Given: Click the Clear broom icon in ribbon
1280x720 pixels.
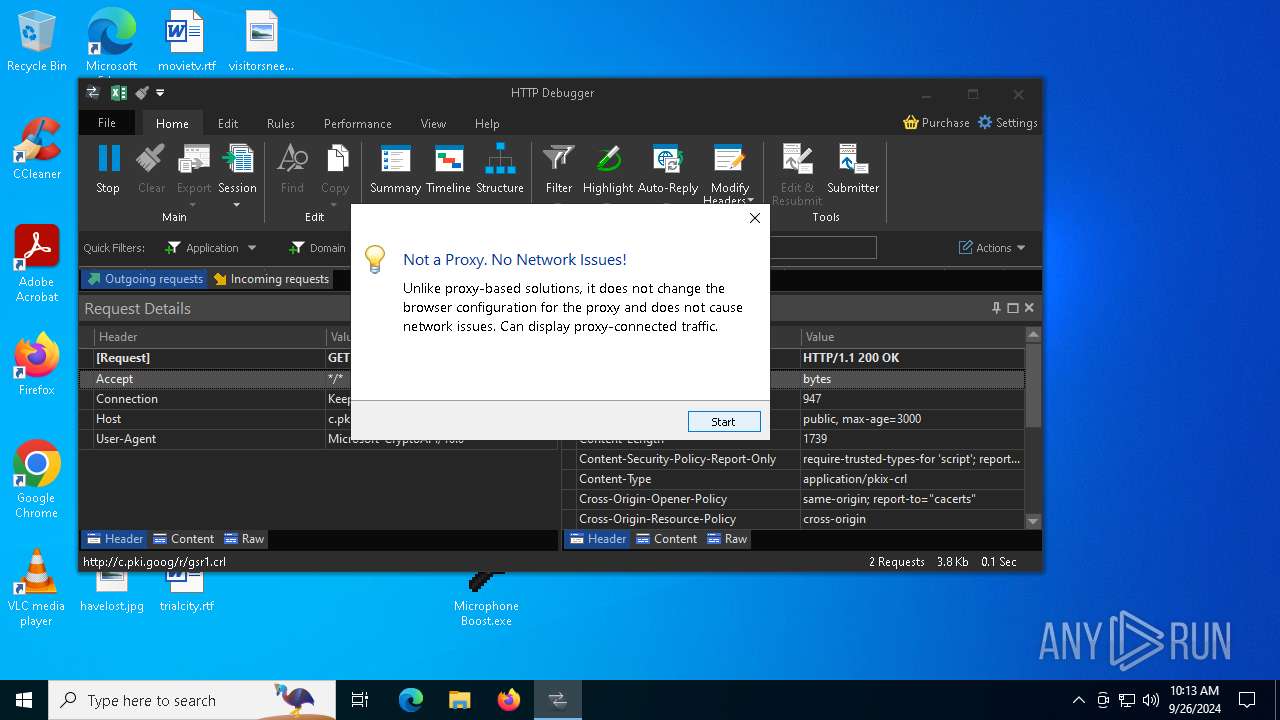Looking at the screenshot, I should tap(151, 159).
